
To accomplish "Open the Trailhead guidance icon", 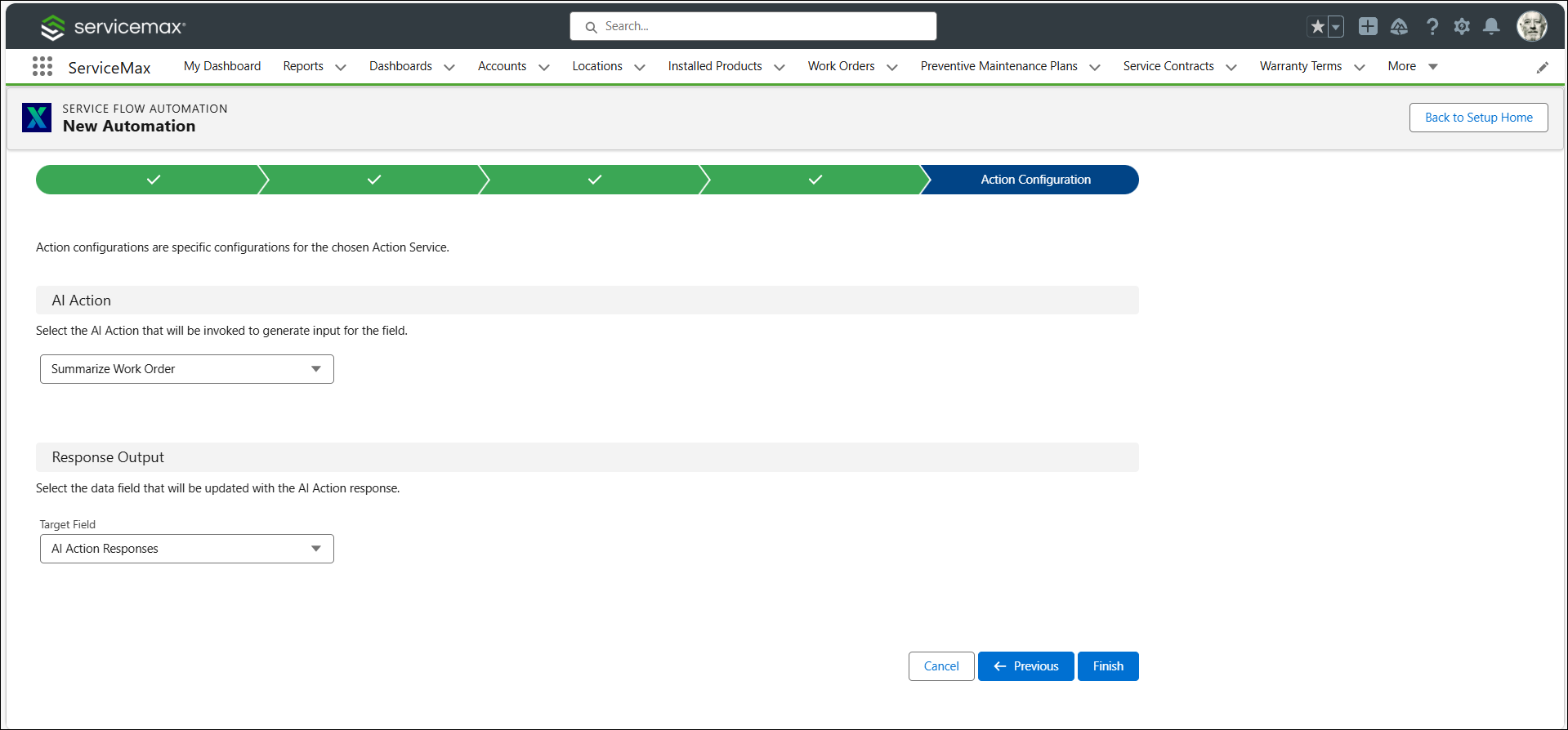I will [1399, 26].
